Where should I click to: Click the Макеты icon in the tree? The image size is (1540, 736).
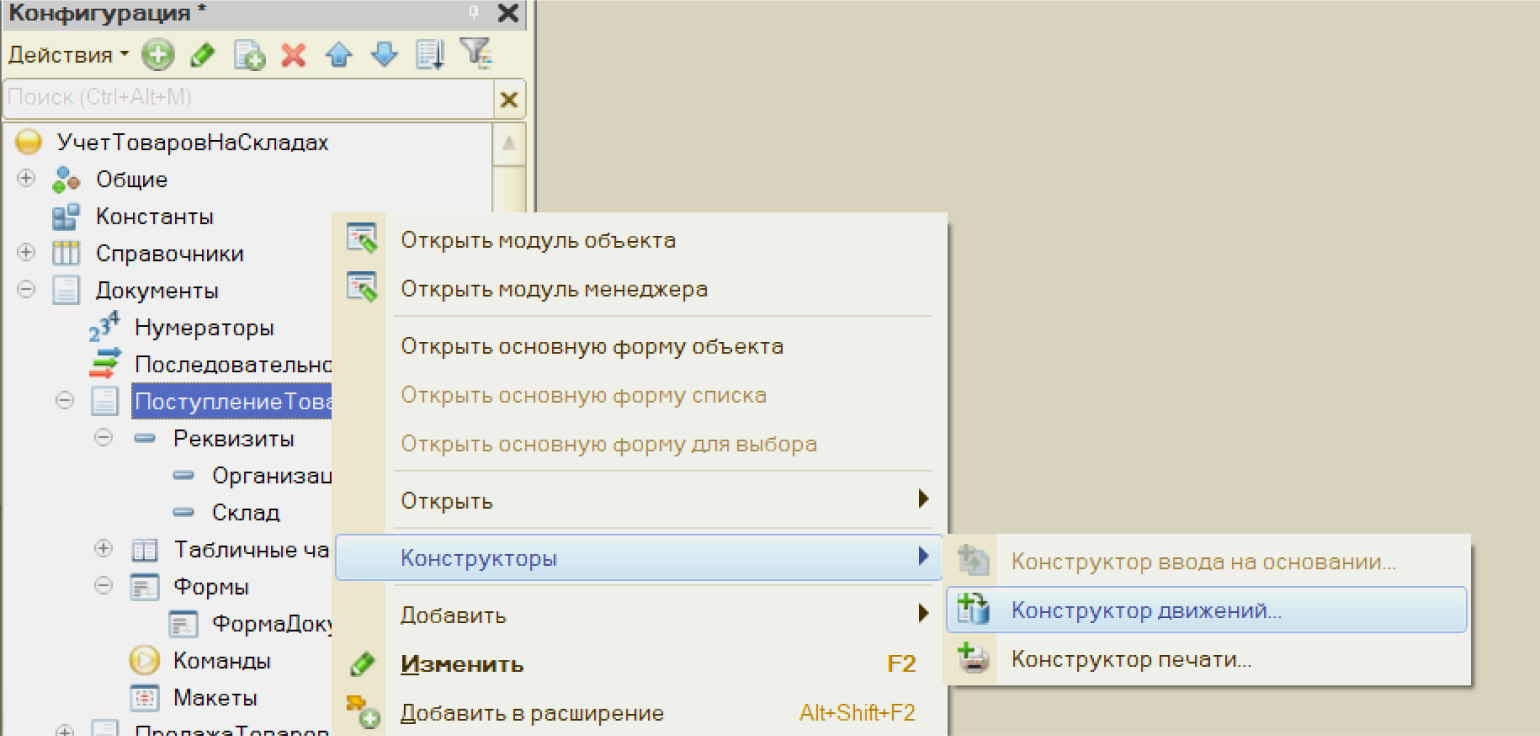pos(144,698)
